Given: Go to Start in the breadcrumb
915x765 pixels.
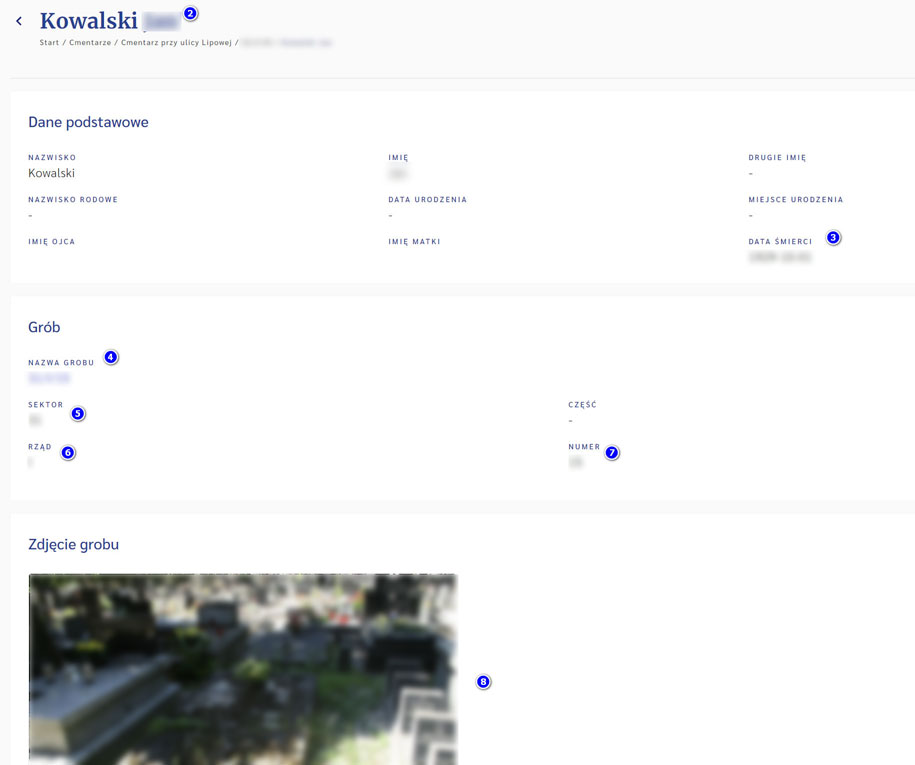Looking at the screenshot, I should pyautogui.click(x=49, y=43).
